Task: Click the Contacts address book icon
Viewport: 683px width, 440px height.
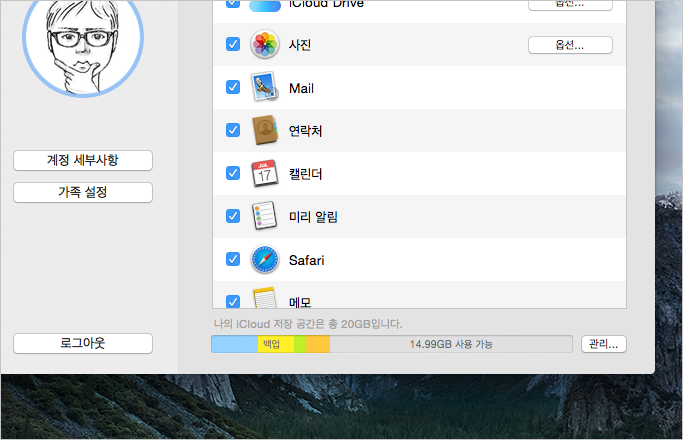Action: (265, 130)
